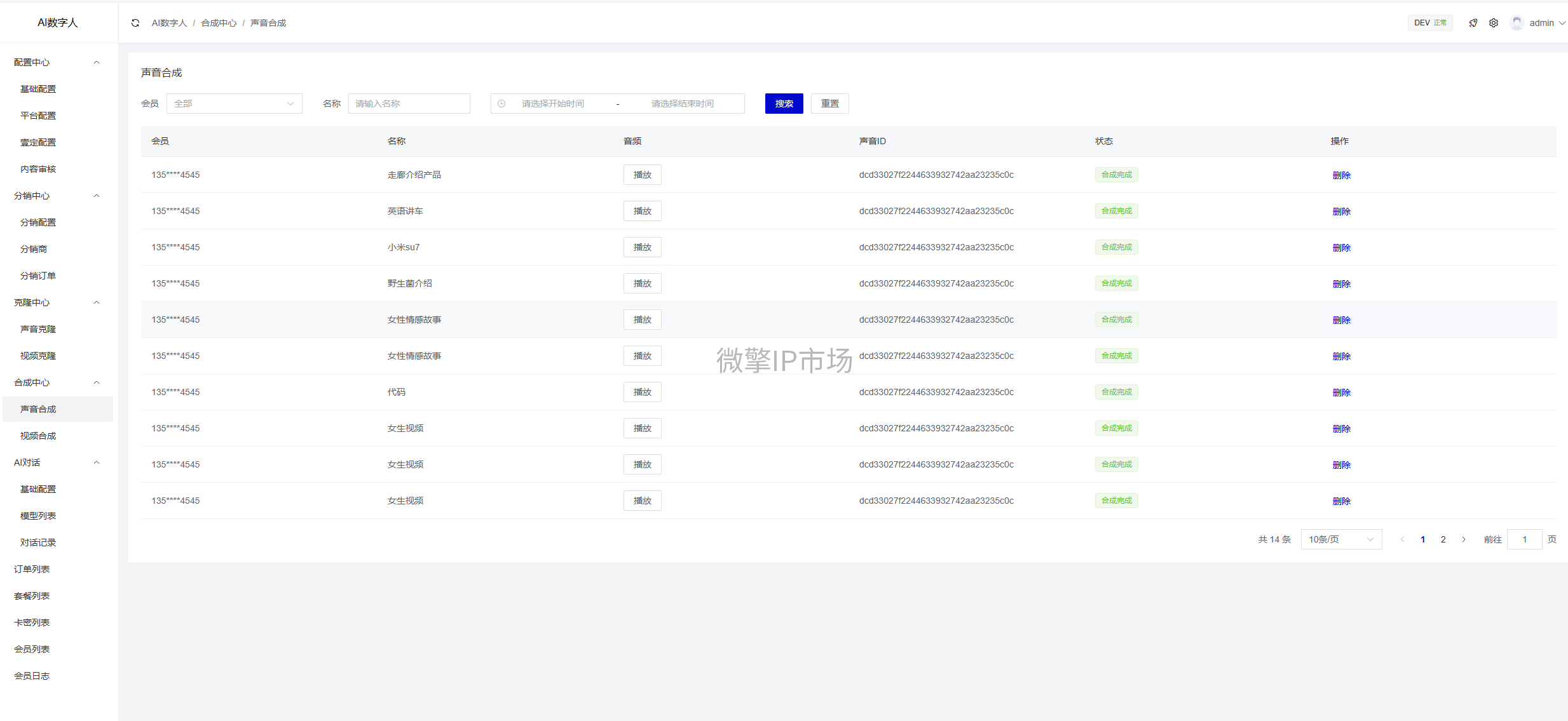The height and width of the screenshot is (721, 1568).
Task: Open 视频合成 in sidebar menu
Action: pyautogui.click(x=38, y=436)
